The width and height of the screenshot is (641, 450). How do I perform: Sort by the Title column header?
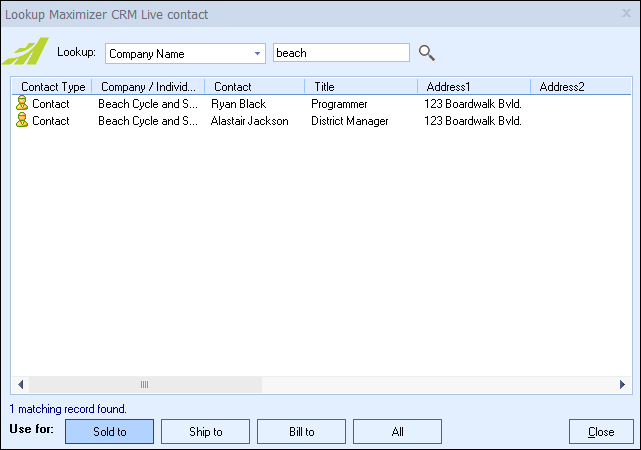(360, 87)
